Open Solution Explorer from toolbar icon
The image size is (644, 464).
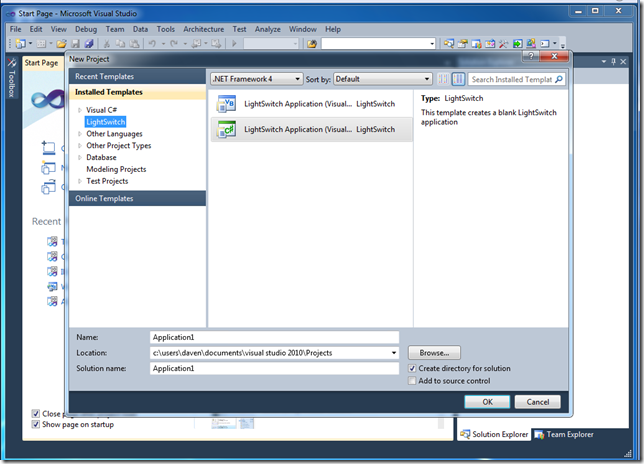point(449,44)
